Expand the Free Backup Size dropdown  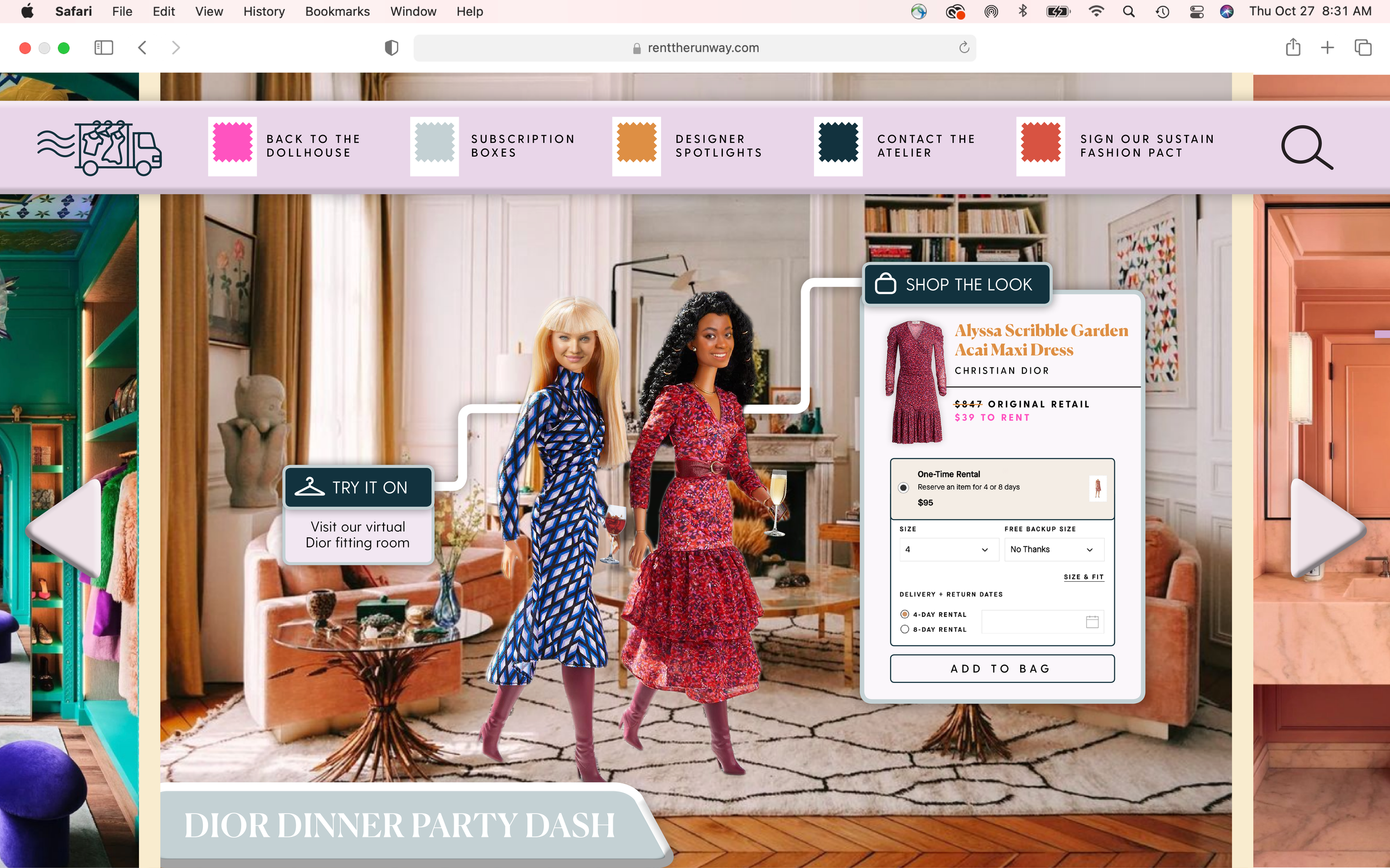1053,550
